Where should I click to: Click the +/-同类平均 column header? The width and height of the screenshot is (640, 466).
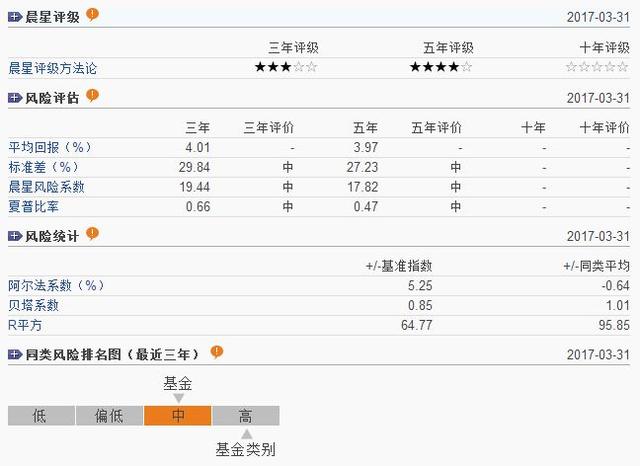596,266
